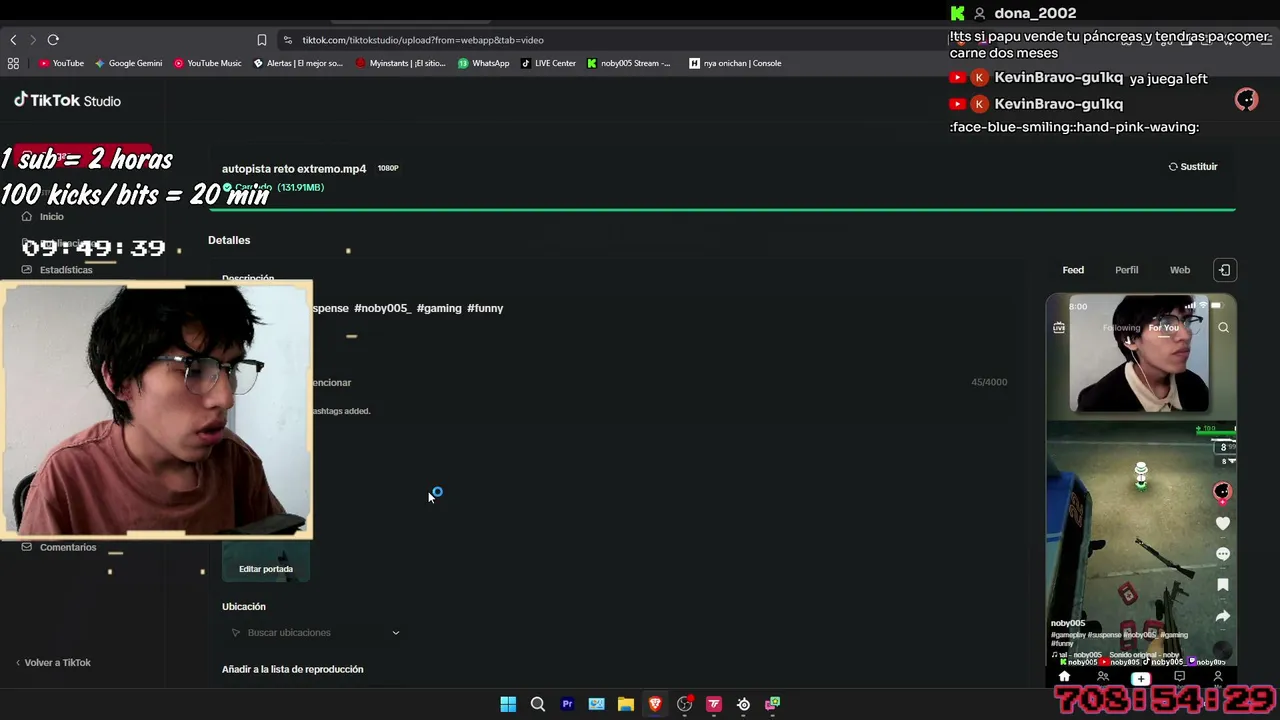Screen dimensions: 1280x720
Task: Click the 45/4000 character counter
Action: point(989,382)
